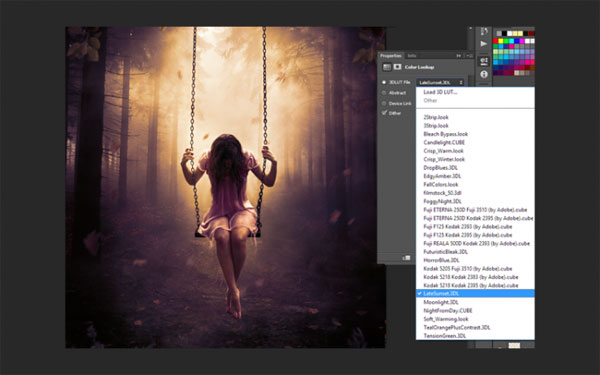Open the Actions panel play icon
This screenshot has width=600, height=375.
(x=484, y=44)
